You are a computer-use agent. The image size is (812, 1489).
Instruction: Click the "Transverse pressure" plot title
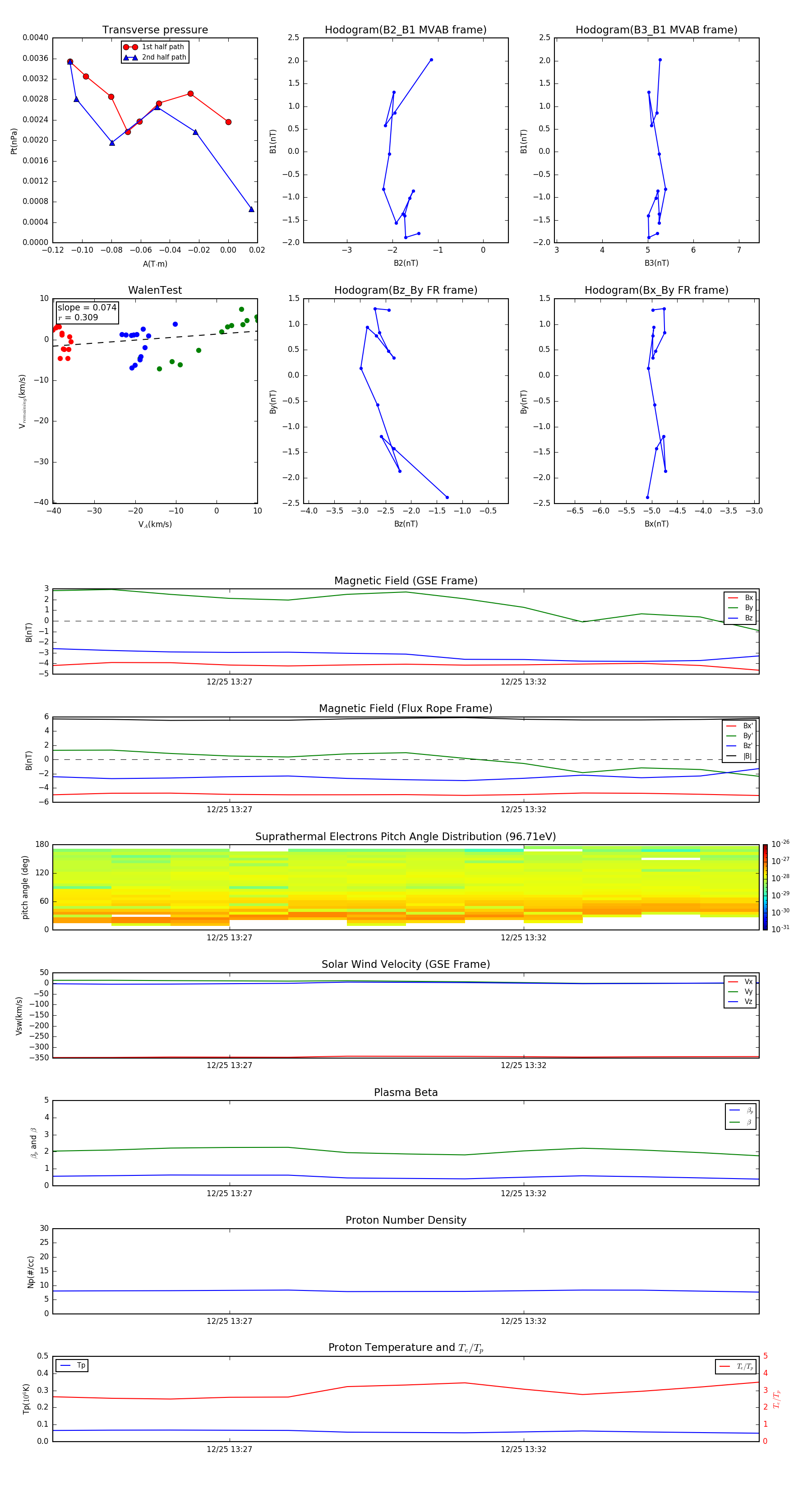click(x=155, y=30)
